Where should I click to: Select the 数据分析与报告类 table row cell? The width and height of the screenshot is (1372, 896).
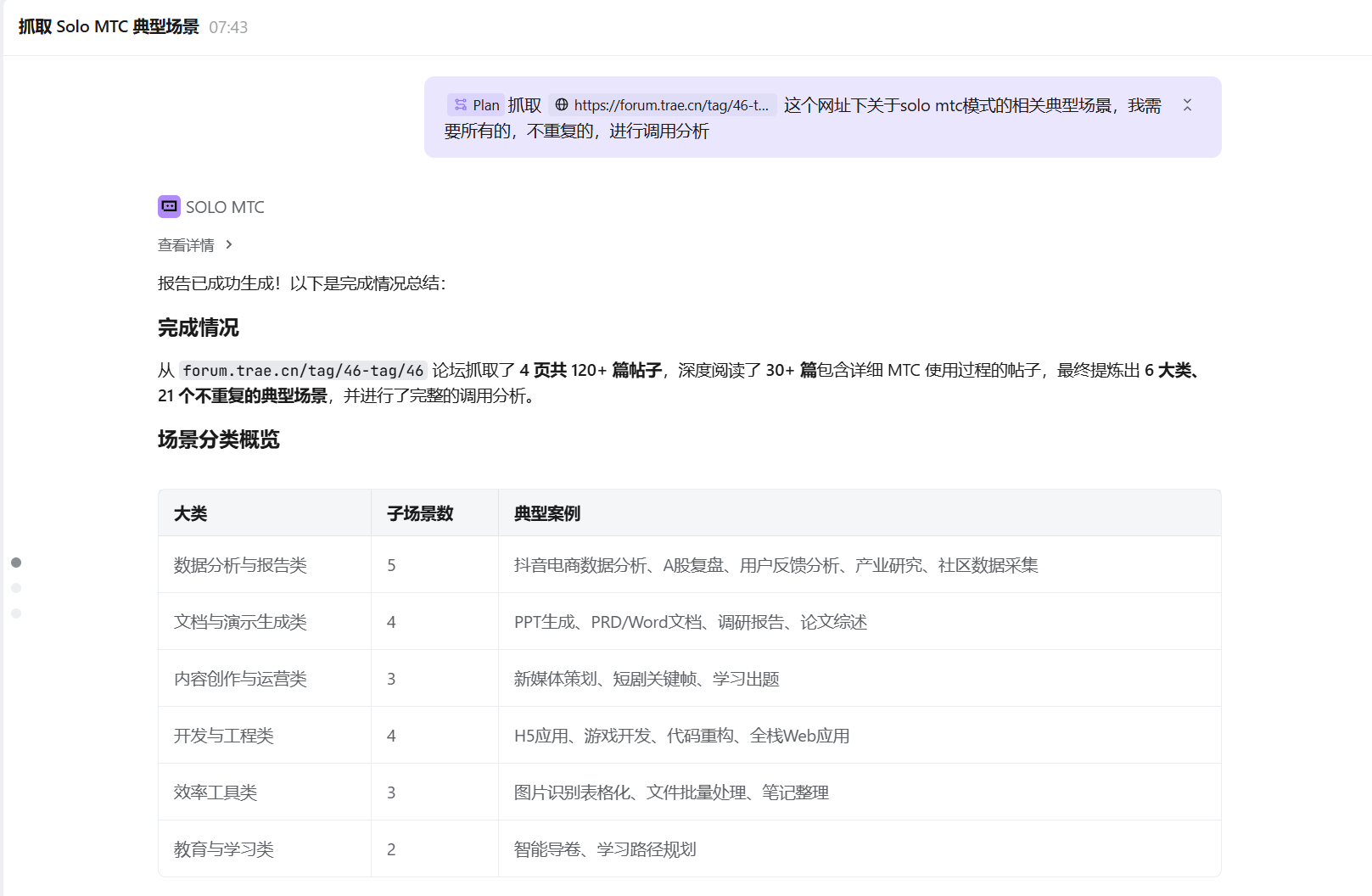[x=240, y=565]
